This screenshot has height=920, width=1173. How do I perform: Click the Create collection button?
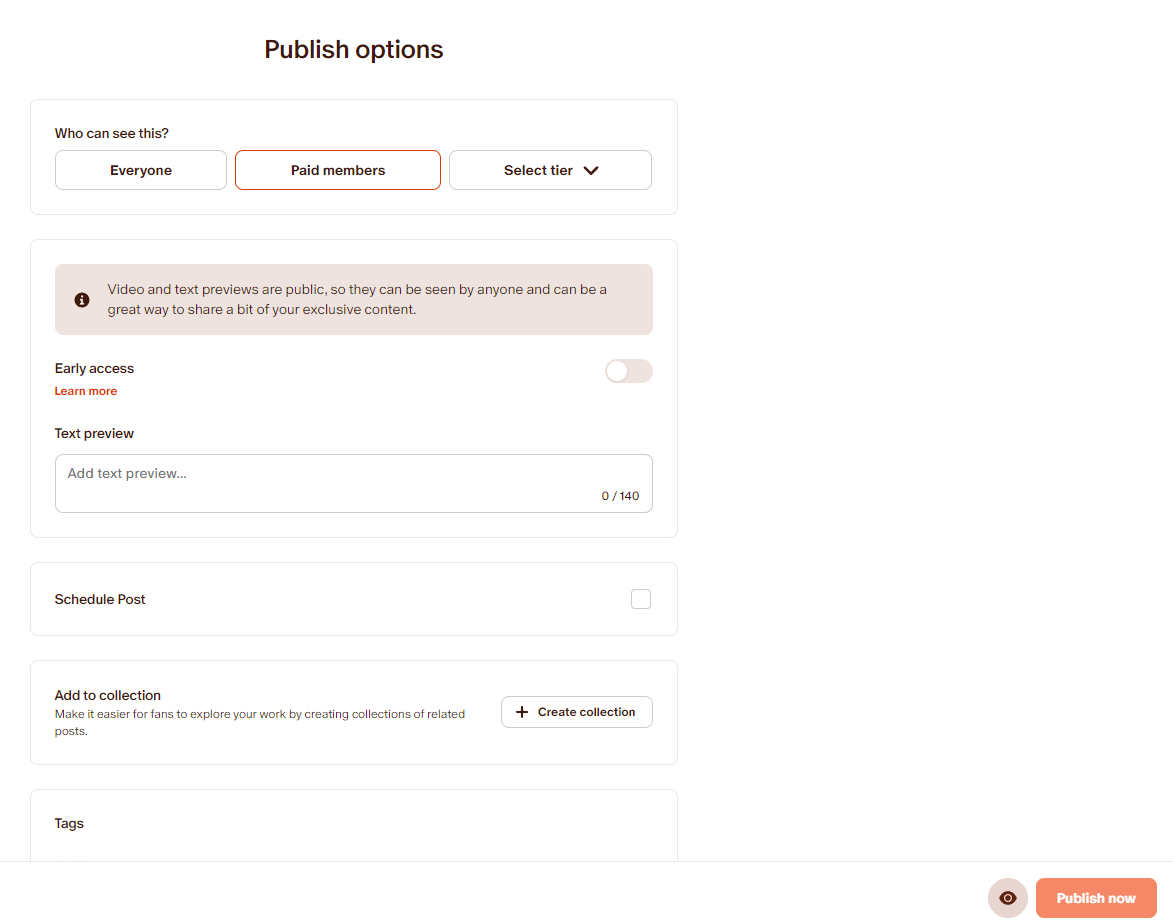coord(577,712)
